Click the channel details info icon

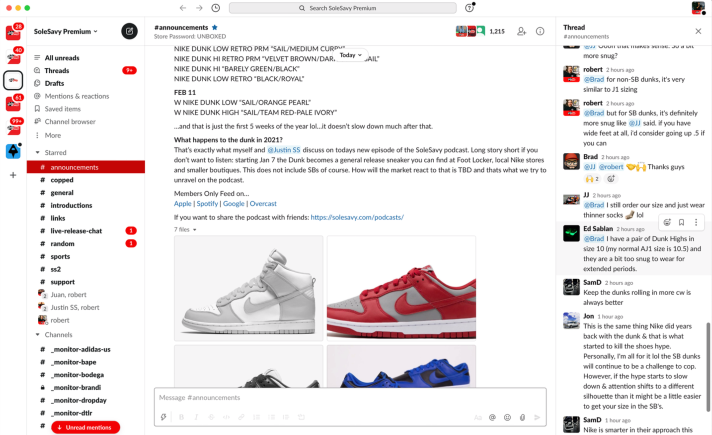pyautogui.click(x=539, y=32)
